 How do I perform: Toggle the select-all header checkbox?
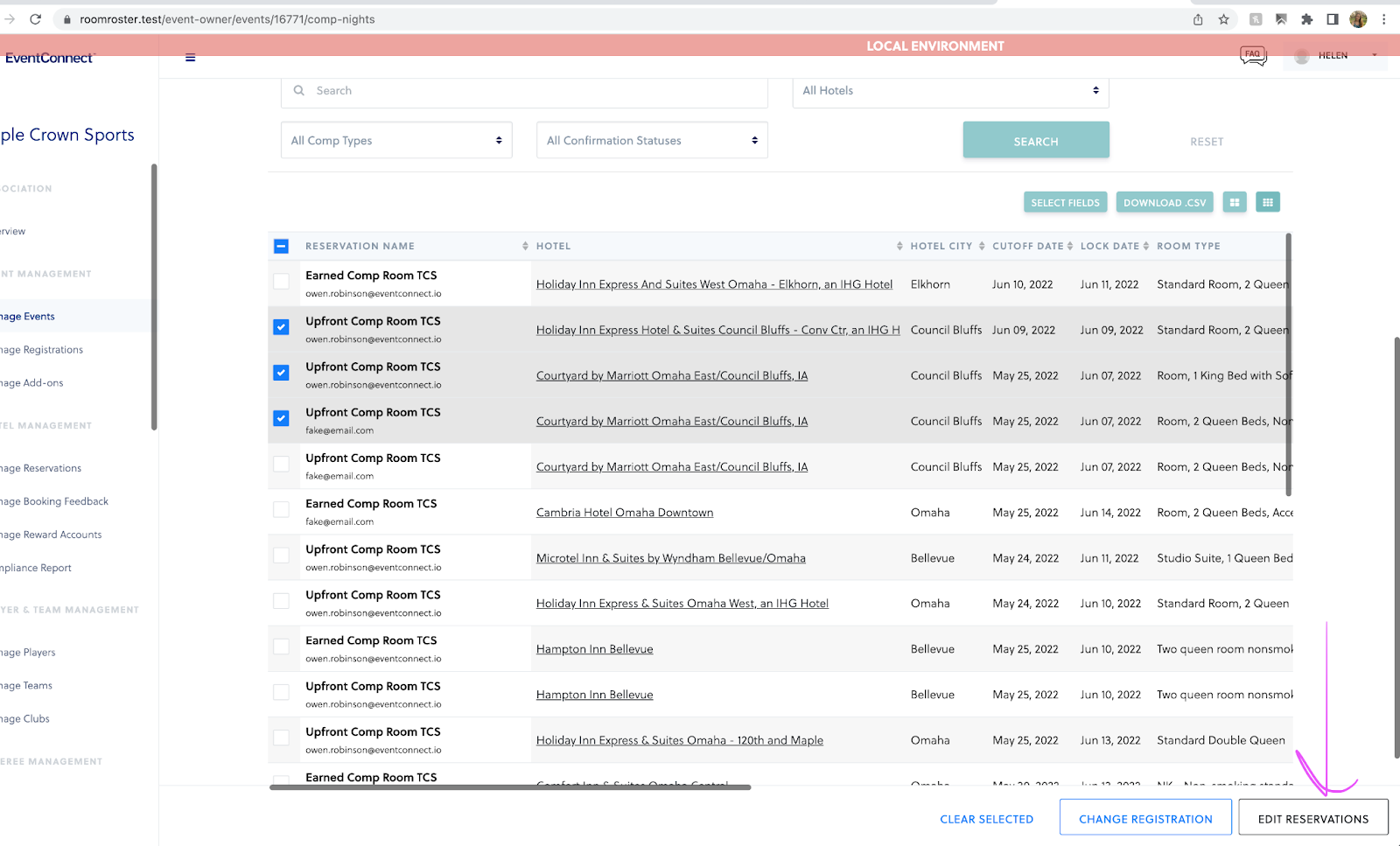click(x=281, y=246)
